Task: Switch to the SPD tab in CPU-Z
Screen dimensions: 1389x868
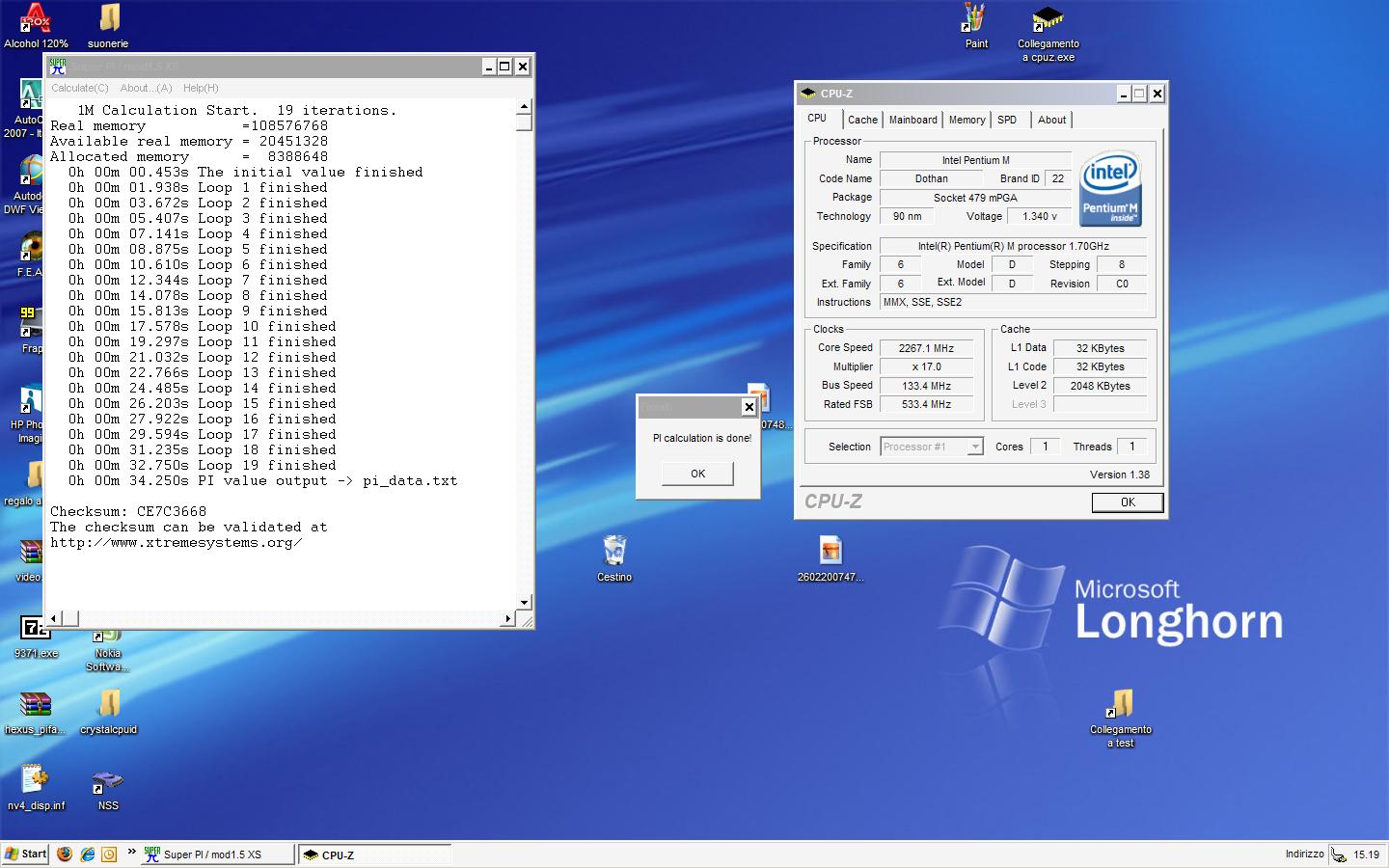Action: [1007, 120]
